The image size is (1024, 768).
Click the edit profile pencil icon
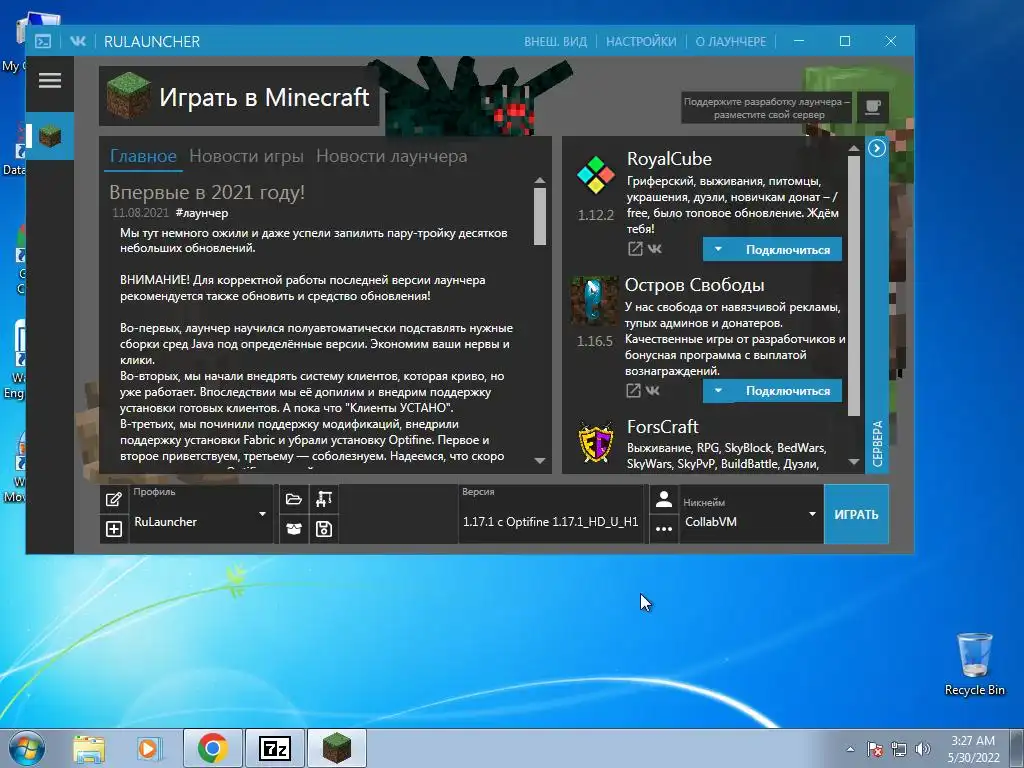coord(114,500)
